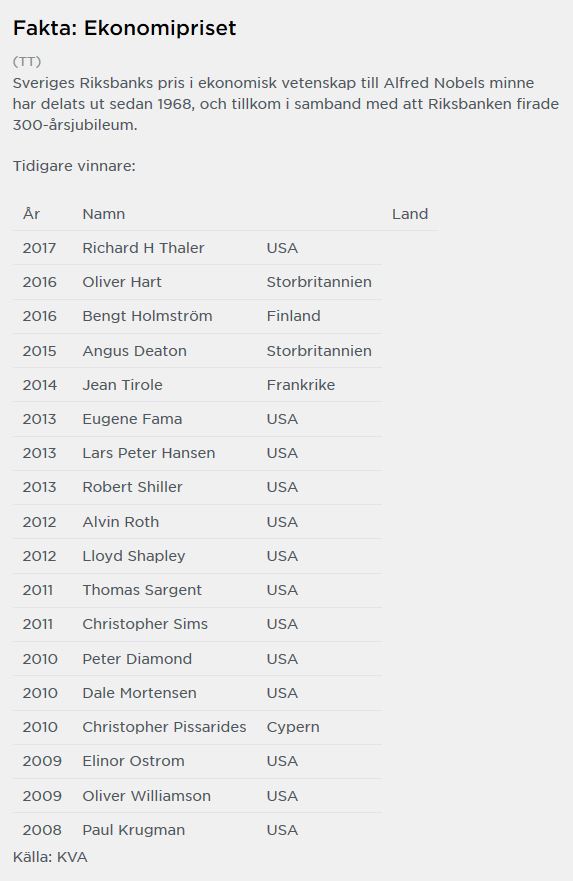Viewport: 573px width, 881px height.
Task: Click the name Oliver Hart
Action: tap(122, 282)
